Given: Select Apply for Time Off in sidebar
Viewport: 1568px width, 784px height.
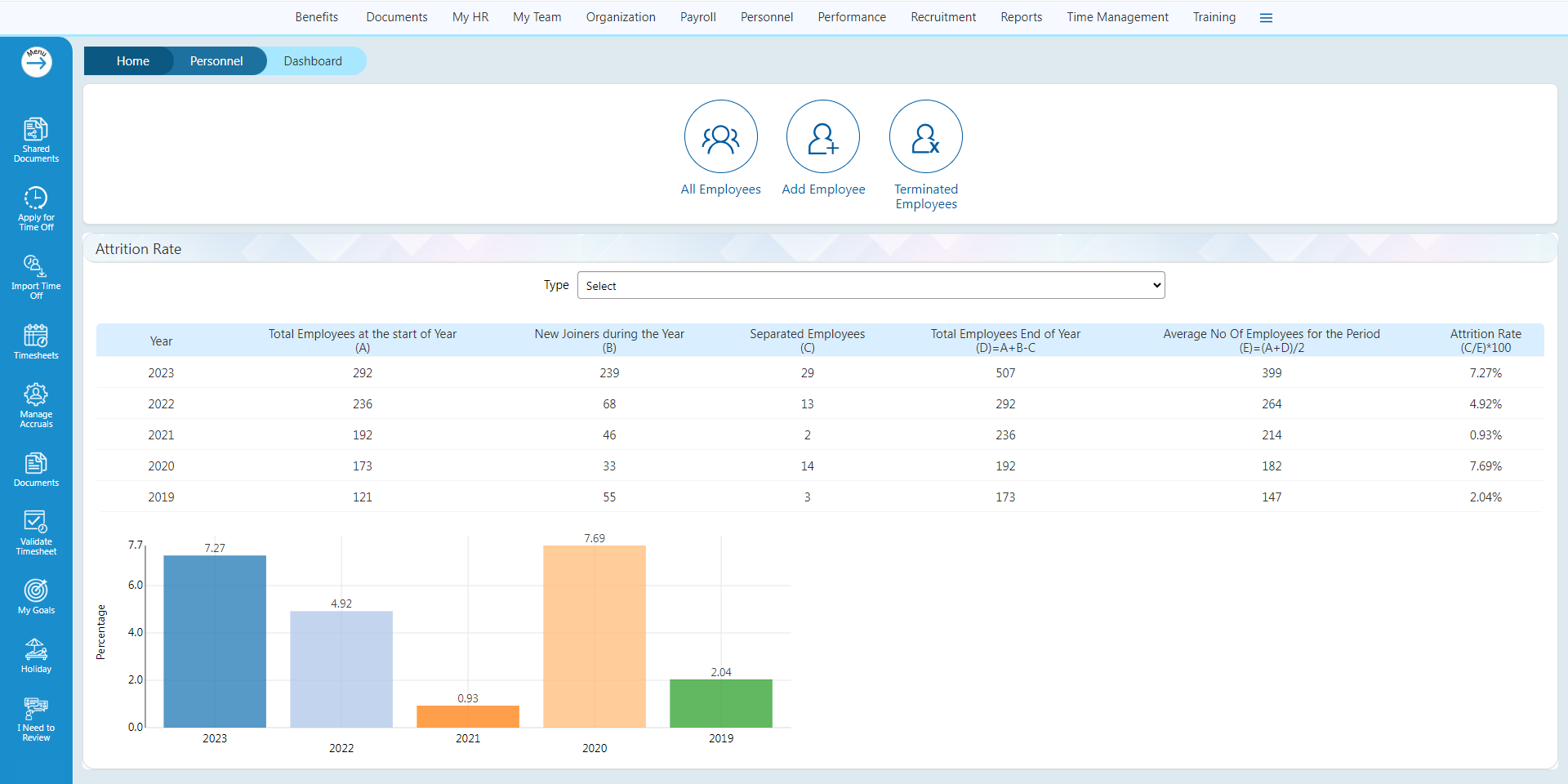Looking at the screenshot, I should click(x=36, y=207).
